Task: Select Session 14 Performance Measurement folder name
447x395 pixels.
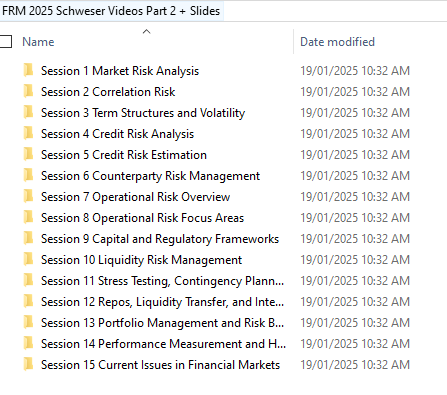Action: (163, 344)
